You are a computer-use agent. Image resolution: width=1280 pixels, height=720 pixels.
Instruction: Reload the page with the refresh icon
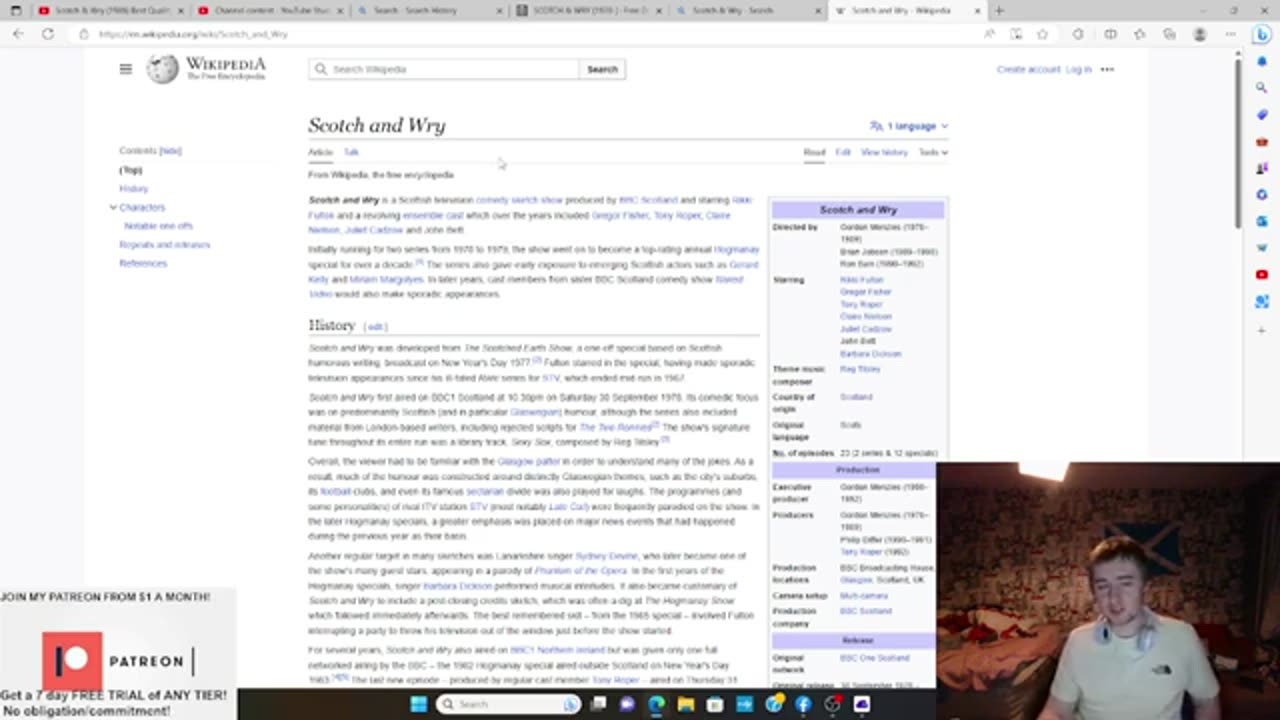coord(47,34)
